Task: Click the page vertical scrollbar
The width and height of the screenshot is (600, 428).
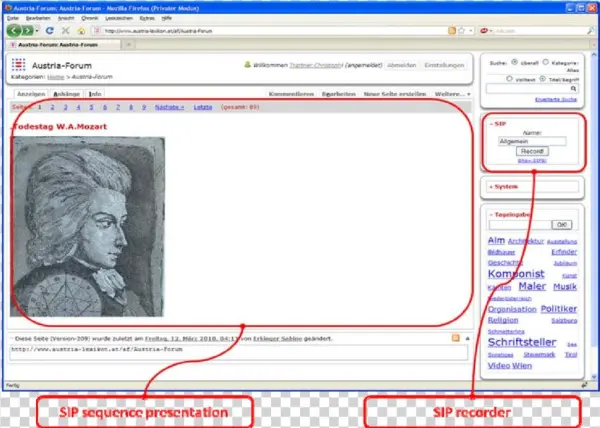Action: click(594, 215)
